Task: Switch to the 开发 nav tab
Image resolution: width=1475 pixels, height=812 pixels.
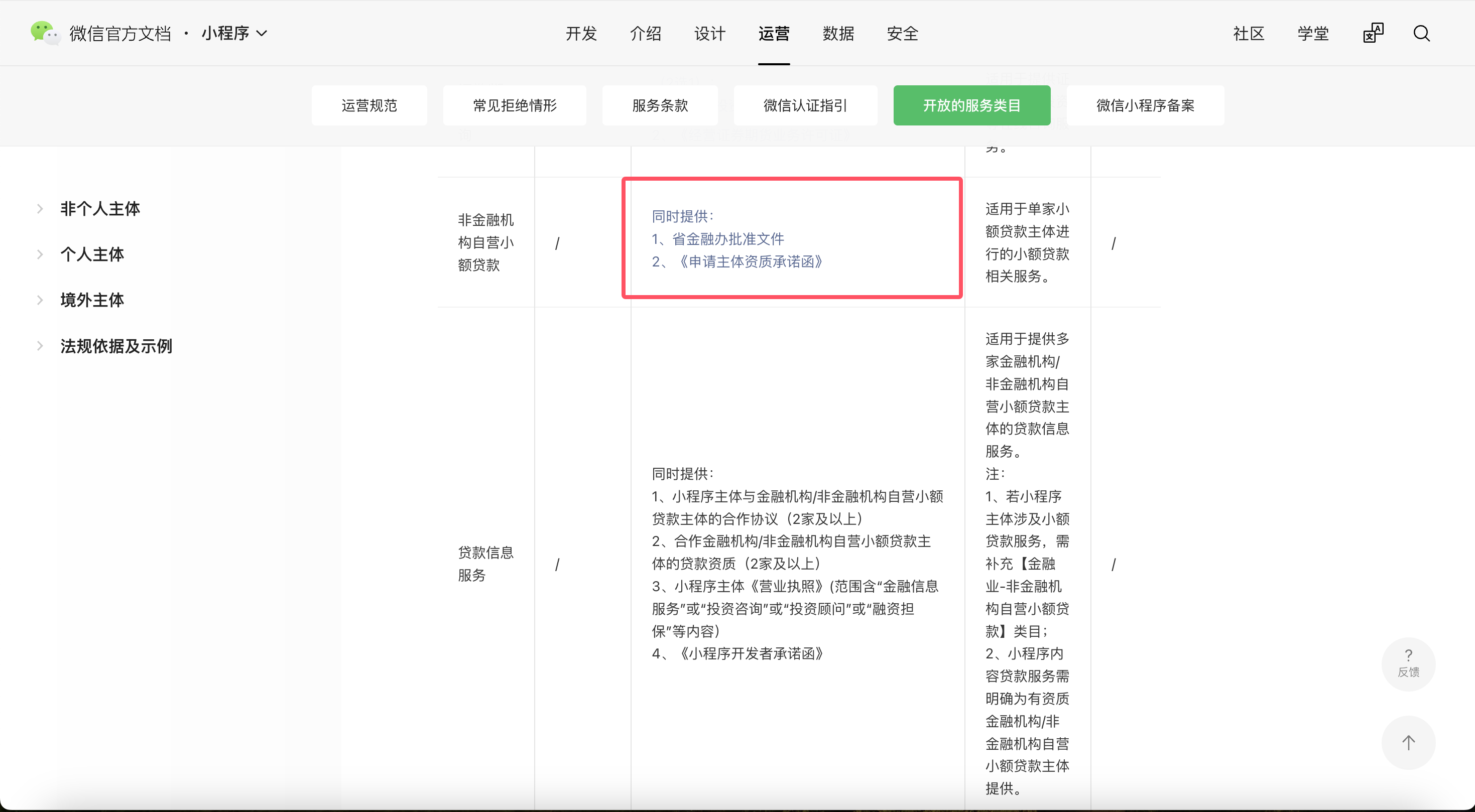Action: (x=581, y=33)
